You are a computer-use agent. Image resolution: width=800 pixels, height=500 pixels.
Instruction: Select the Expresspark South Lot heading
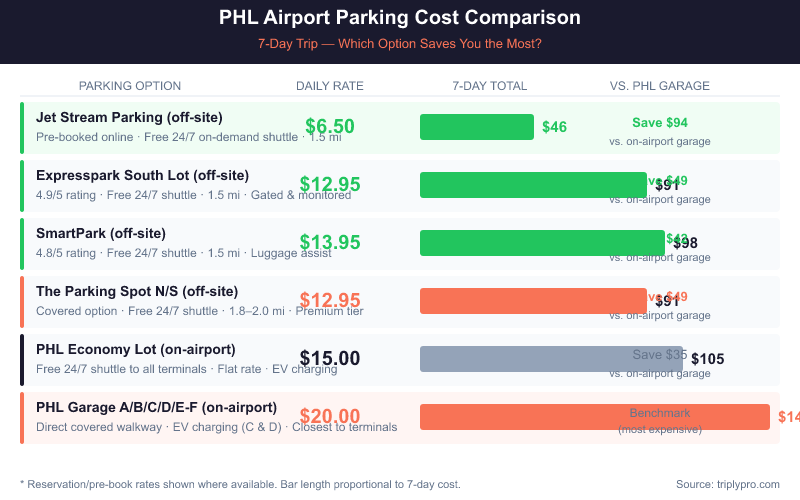(x=142, y=175)
